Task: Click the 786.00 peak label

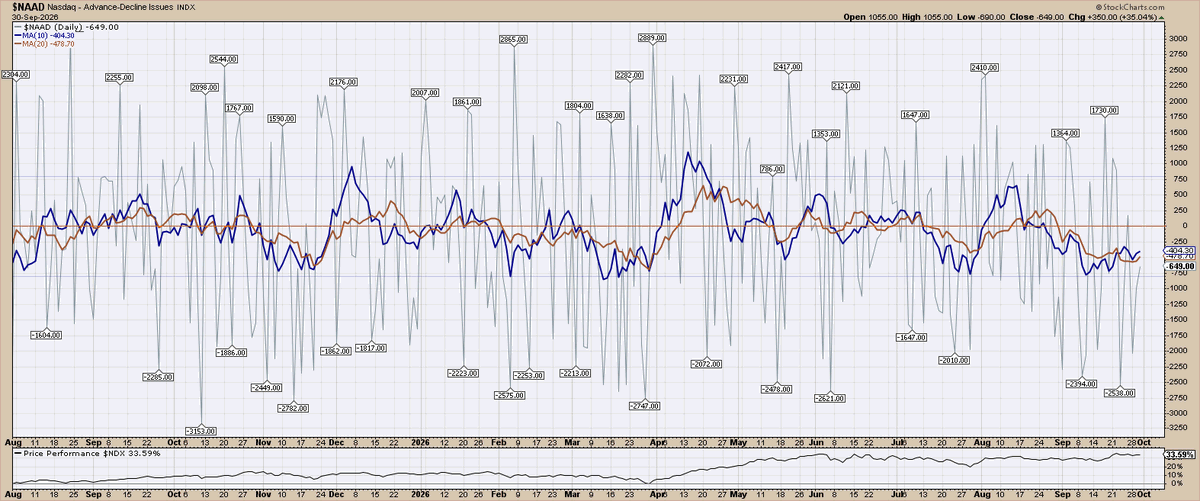Action: 770,169
